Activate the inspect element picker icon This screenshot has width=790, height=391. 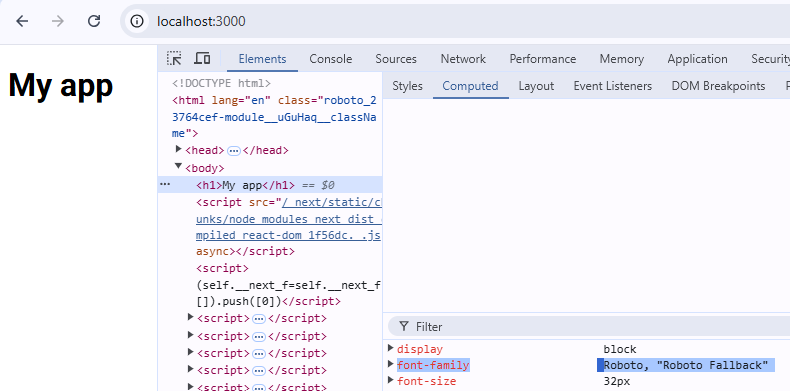coord(174,58)
